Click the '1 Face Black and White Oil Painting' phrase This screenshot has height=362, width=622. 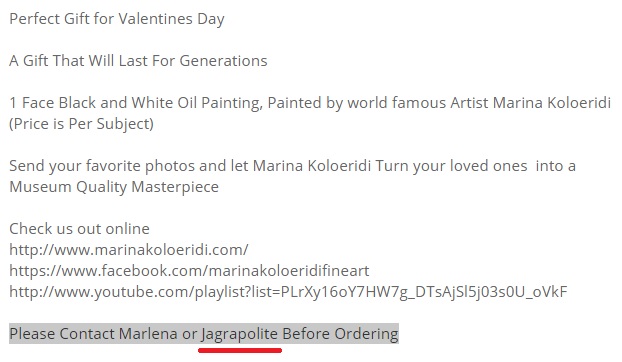point(136,103)
